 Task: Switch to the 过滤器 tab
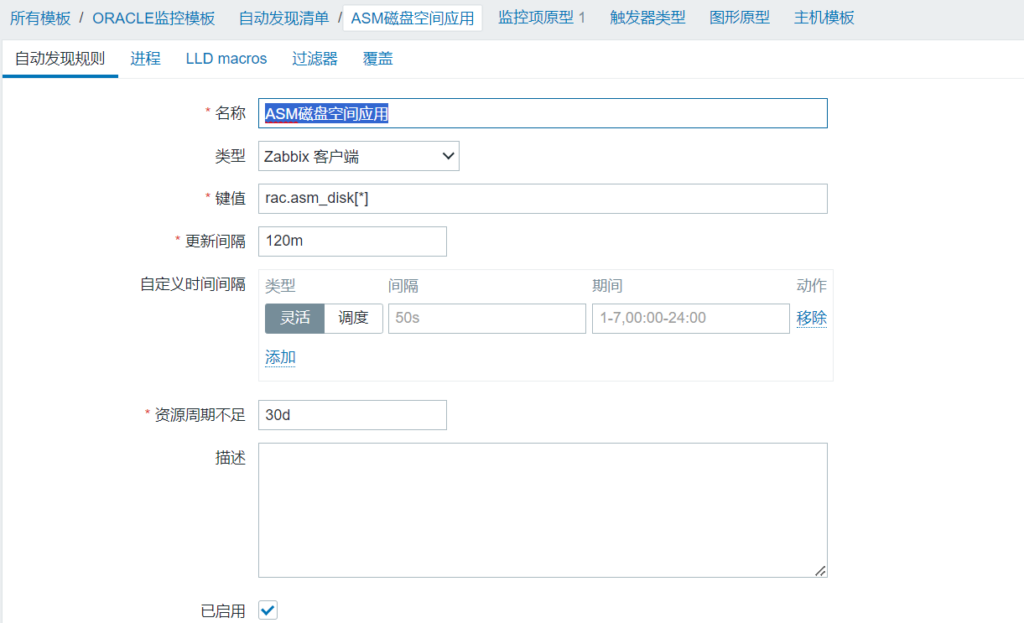(x=314, y=59)
